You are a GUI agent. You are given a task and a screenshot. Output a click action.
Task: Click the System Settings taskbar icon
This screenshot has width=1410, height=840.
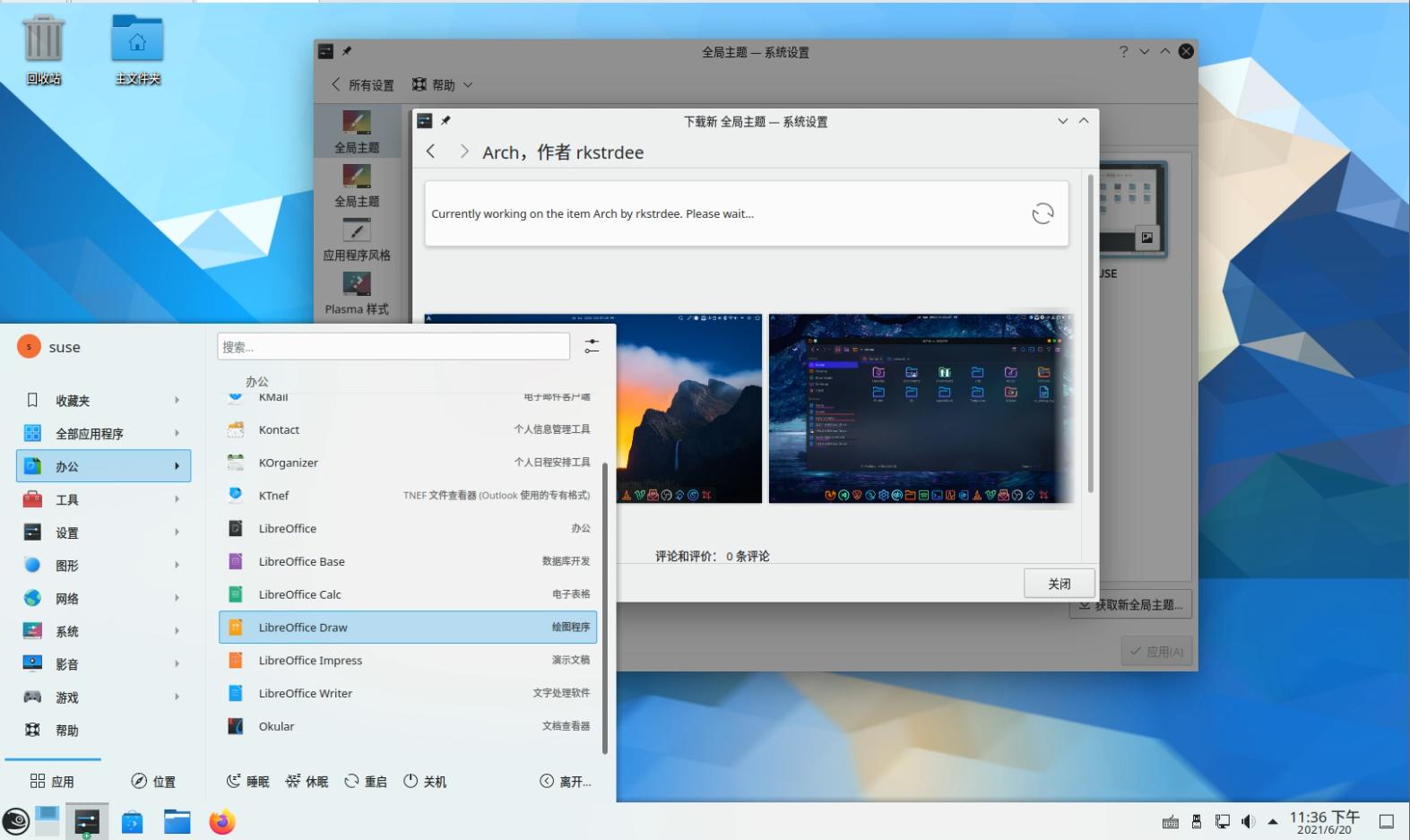tap(87, 821)
